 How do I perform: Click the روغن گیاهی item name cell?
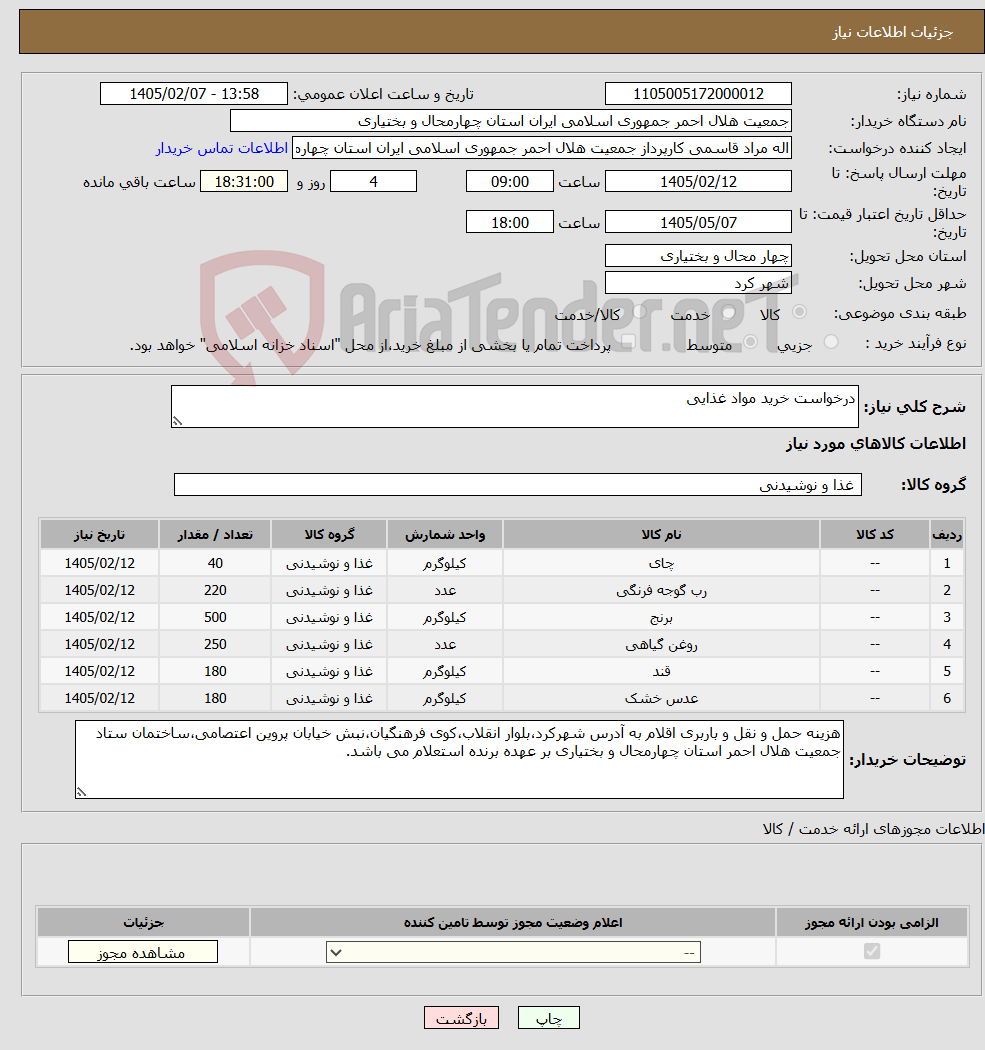pos(661,644)
